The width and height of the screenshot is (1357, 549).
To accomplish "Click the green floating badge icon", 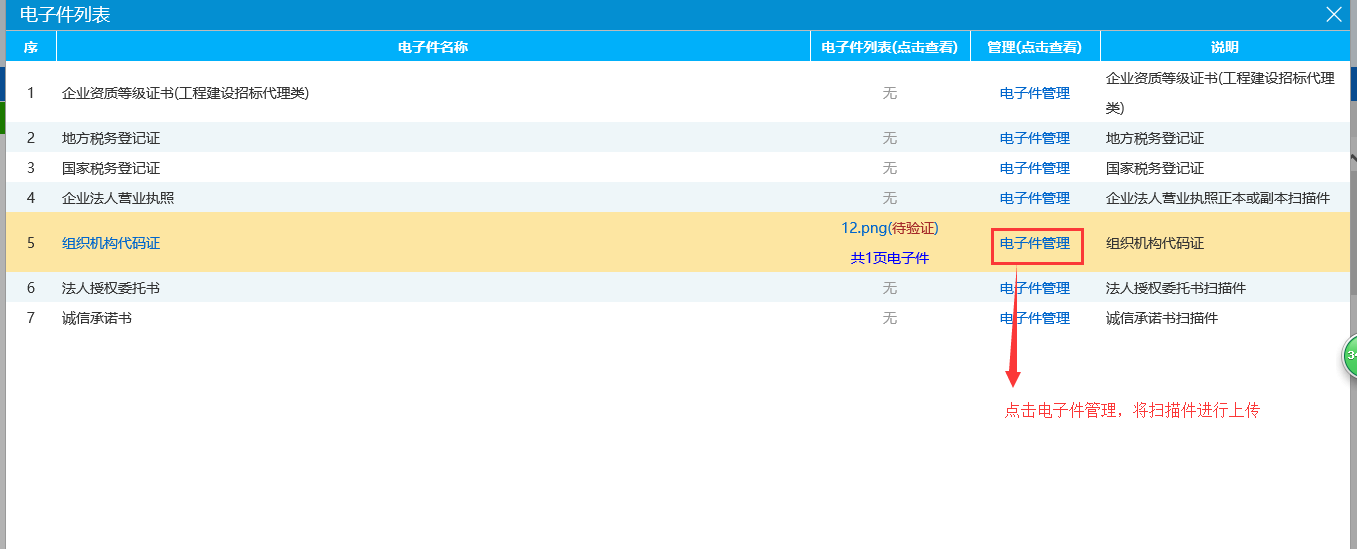I will (x=1349, y=356).
